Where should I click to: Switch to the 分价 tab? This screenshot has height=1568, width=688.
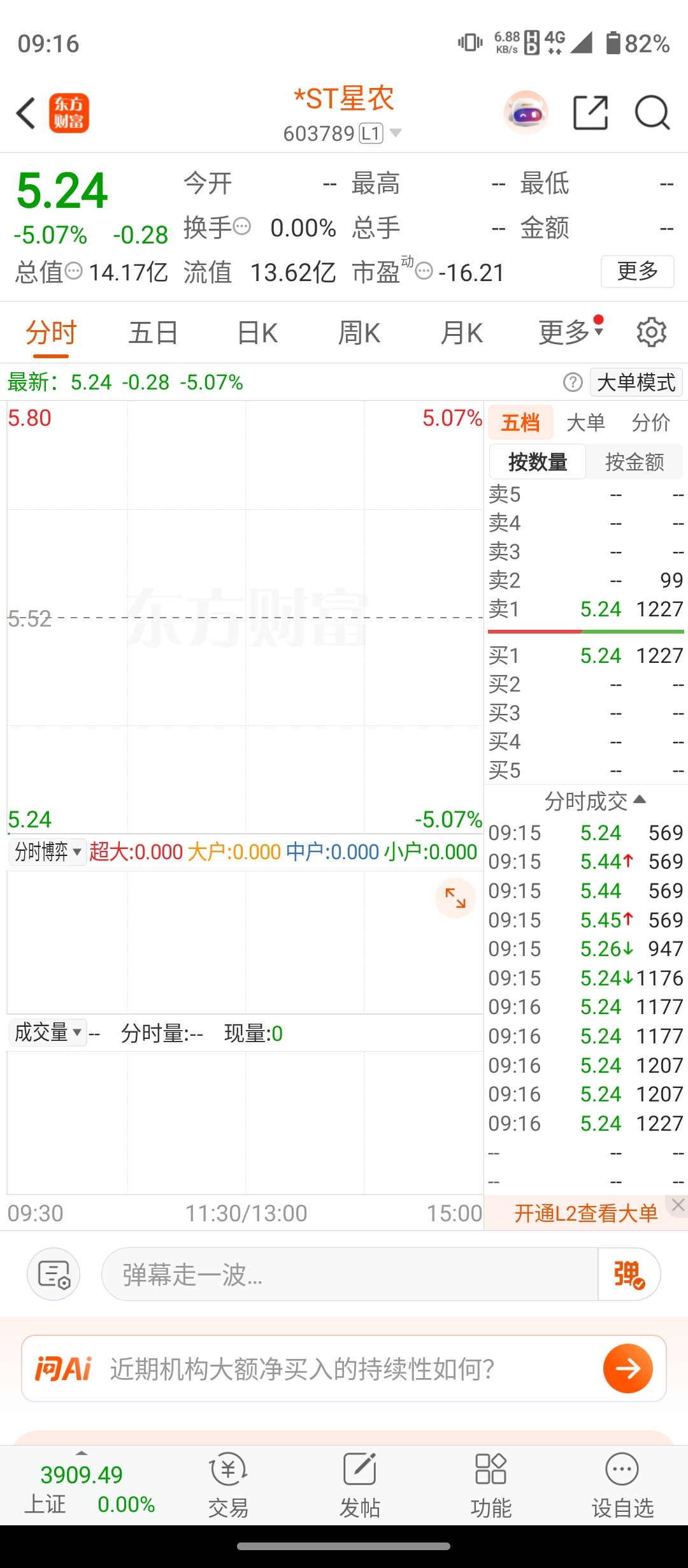point(651,422)
